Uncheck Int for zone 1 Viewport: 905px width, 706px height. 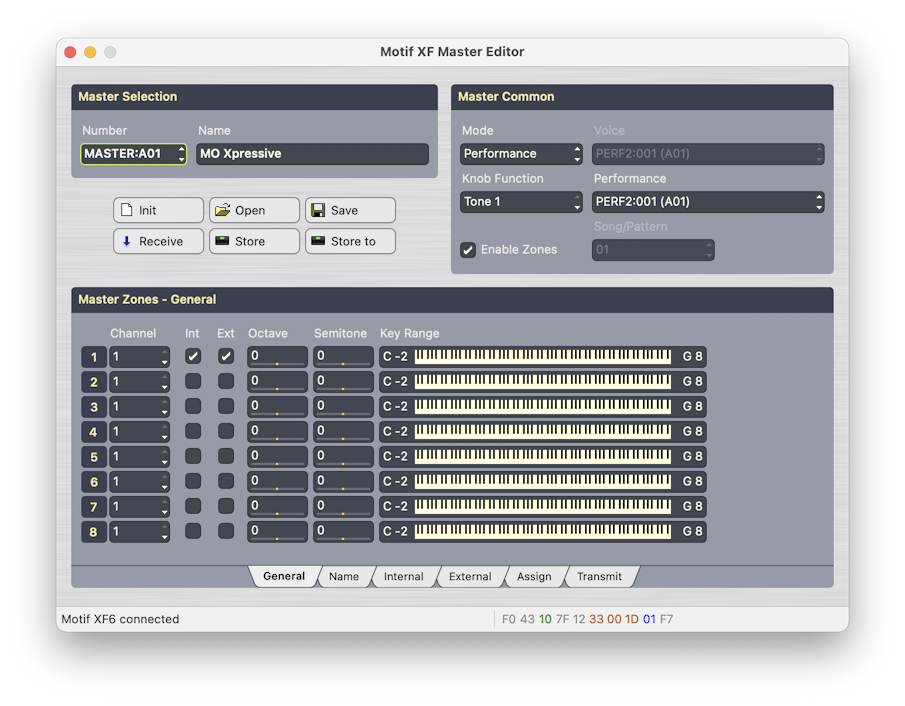193,356
